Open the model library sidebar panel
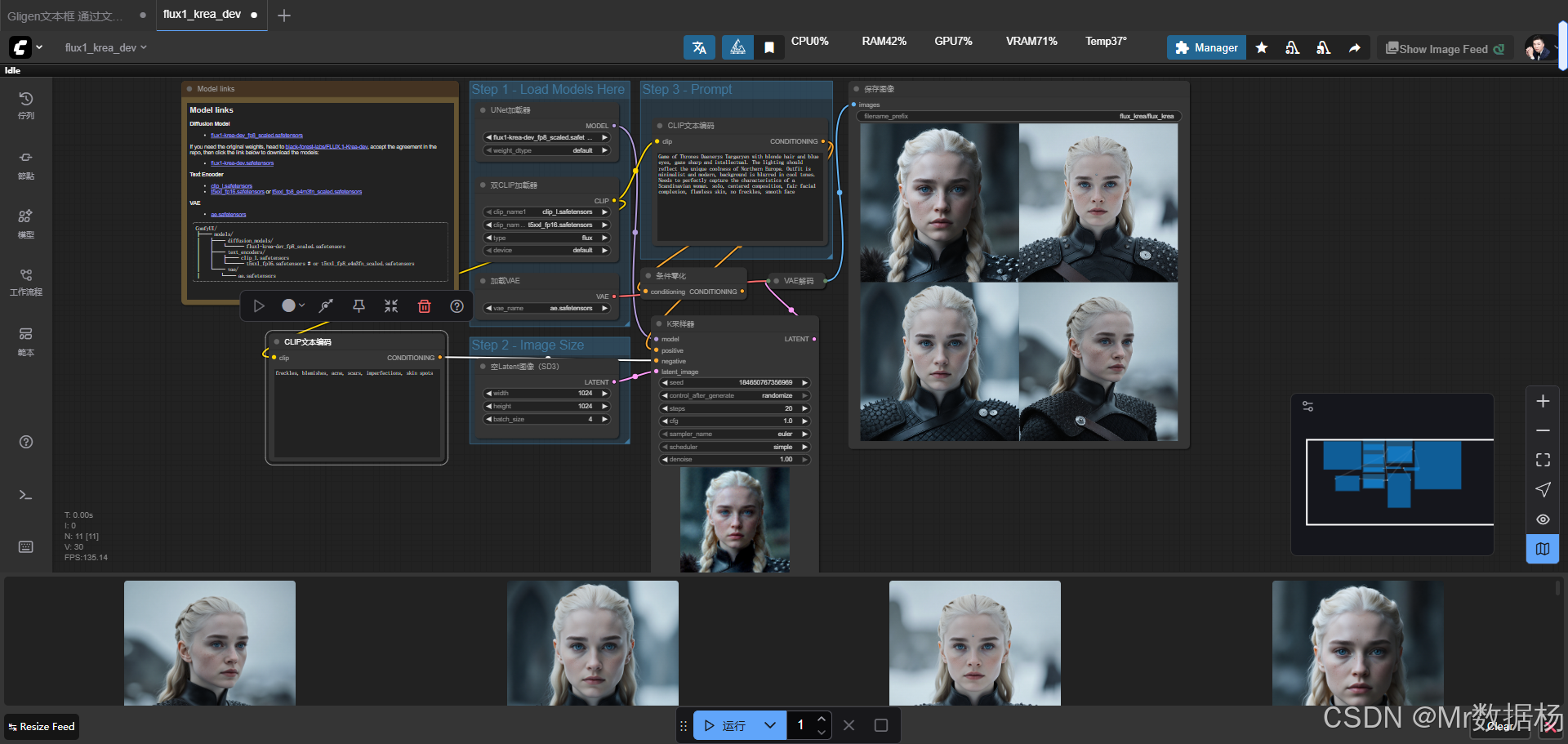Image resolution: width=1568 pixels, height=744 pixels. pos(26,224)
